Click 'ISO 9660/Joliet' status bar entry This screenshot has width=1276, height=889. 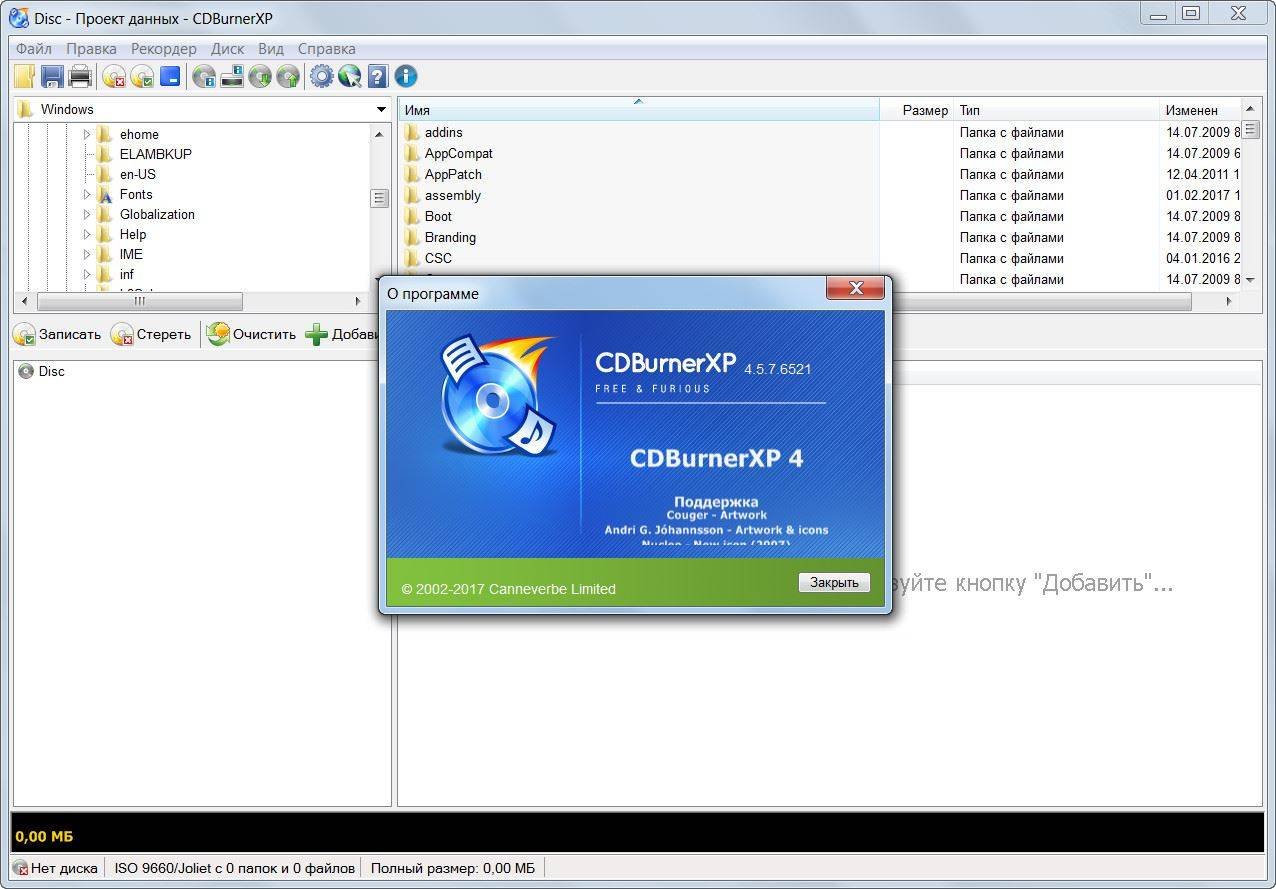pos(234,868)
